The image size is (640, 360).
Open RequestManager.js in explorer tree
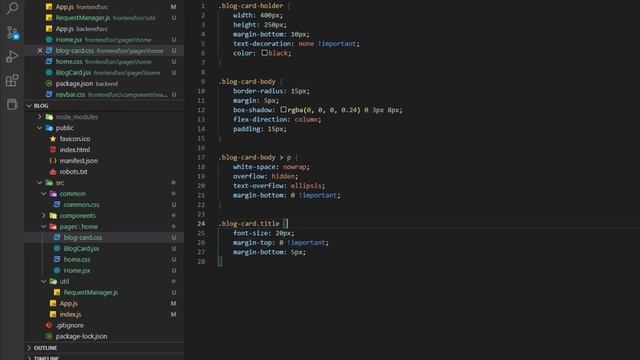104,292
